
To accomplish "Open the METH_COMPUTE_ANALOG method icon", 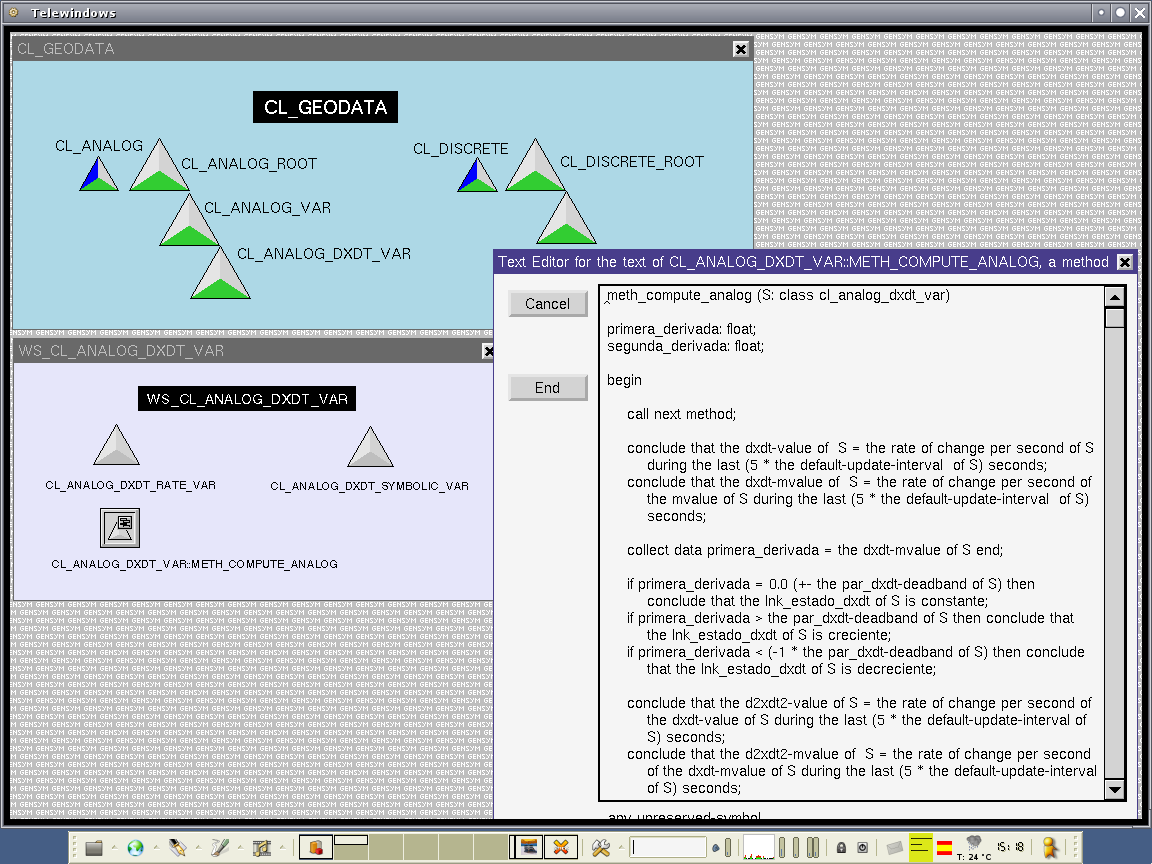I will (120, 528).
